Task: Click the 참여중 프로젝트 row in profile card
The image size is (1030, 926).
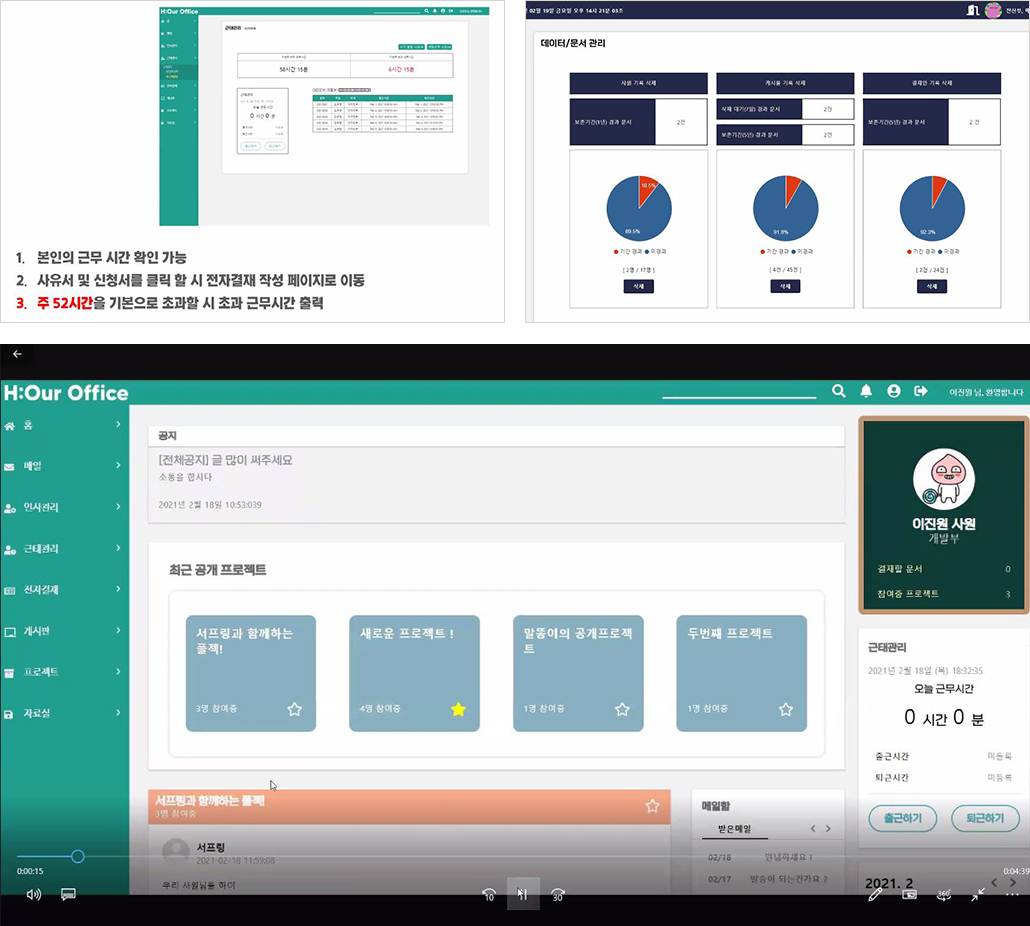Action: [x=943, y=594]
